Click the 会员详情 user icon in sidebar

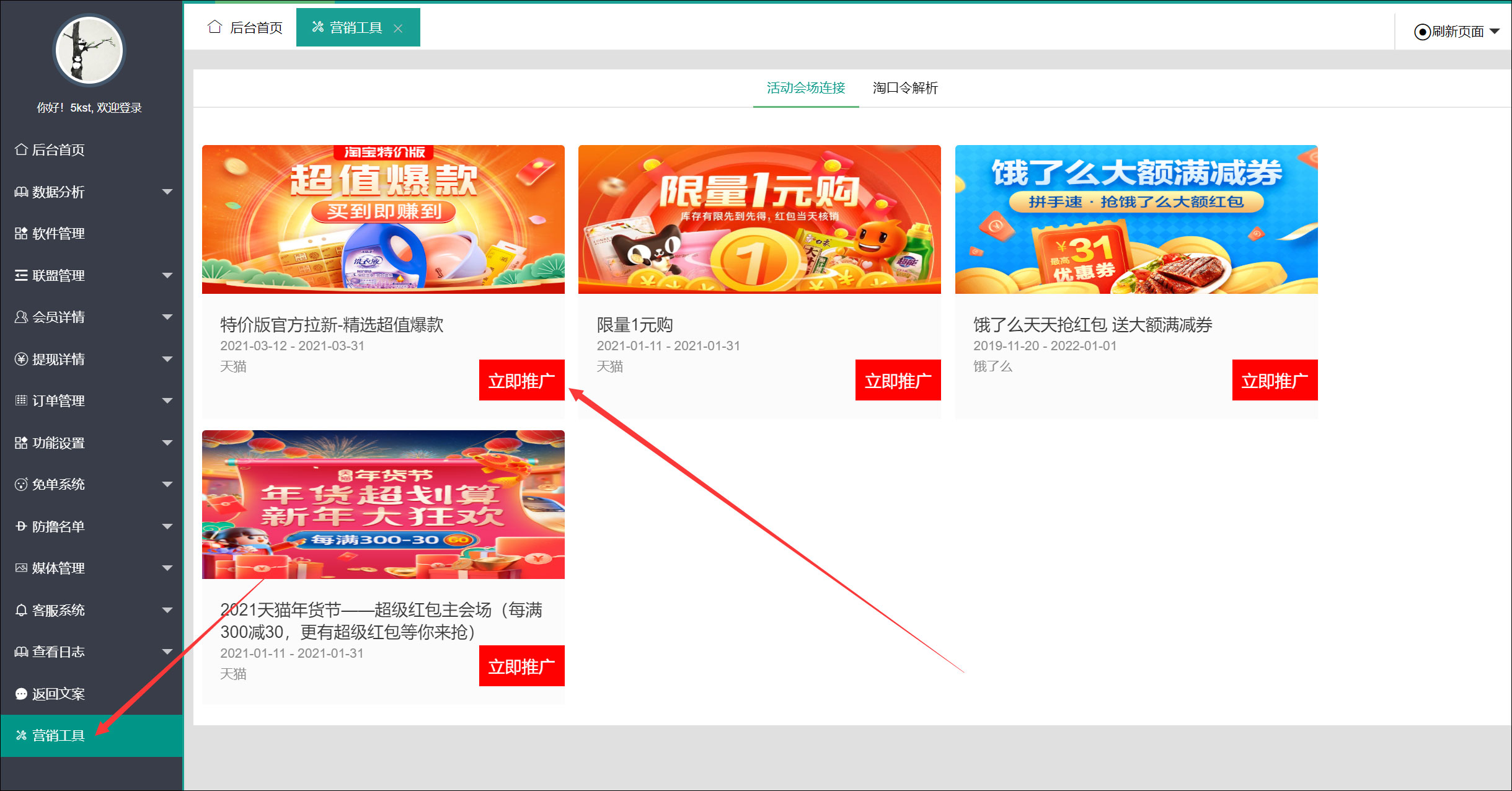tap(21, 317)
